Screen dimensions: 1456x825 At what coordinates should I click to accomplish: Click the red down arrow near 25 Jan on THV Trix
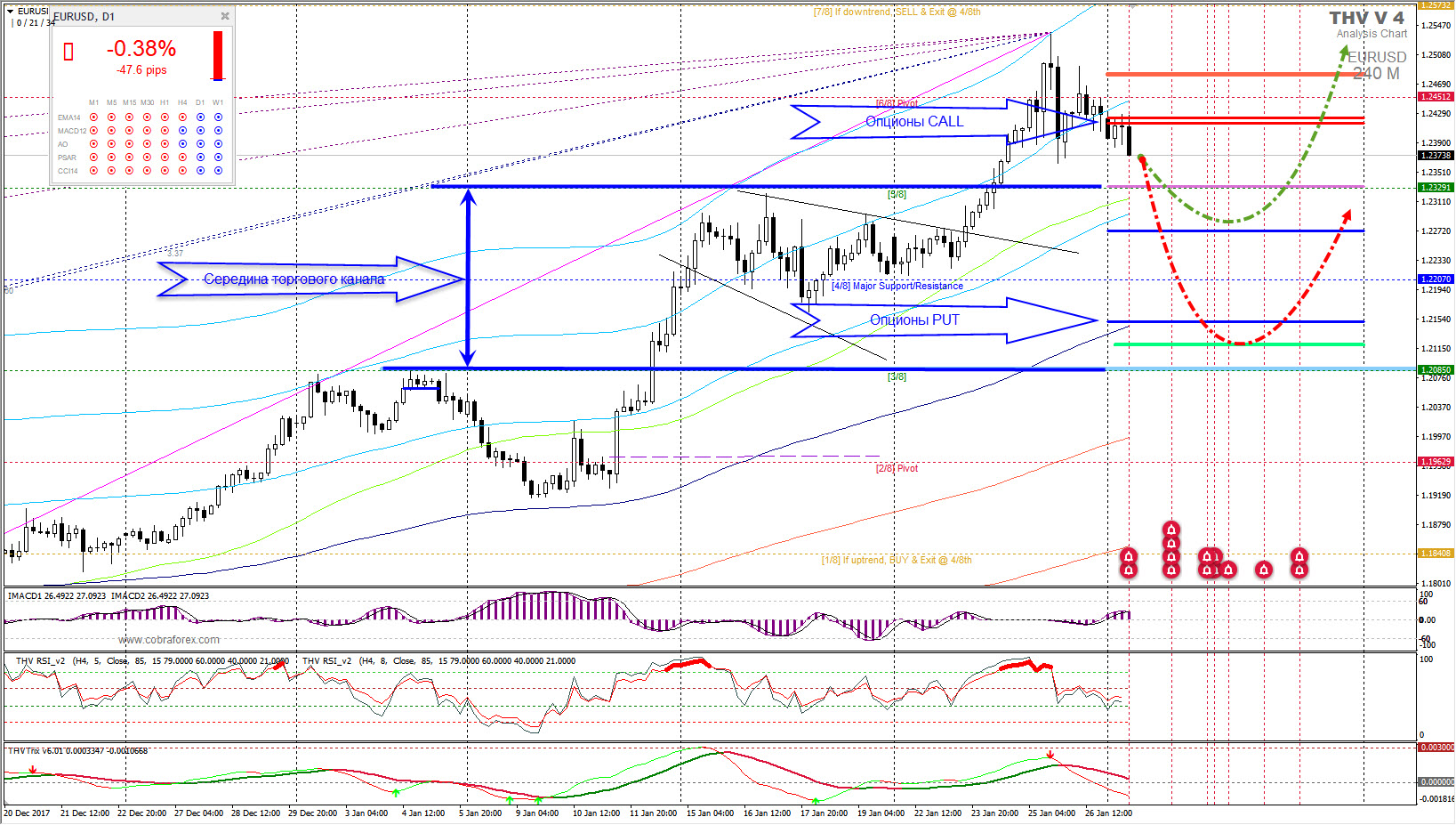(1050, 756)
